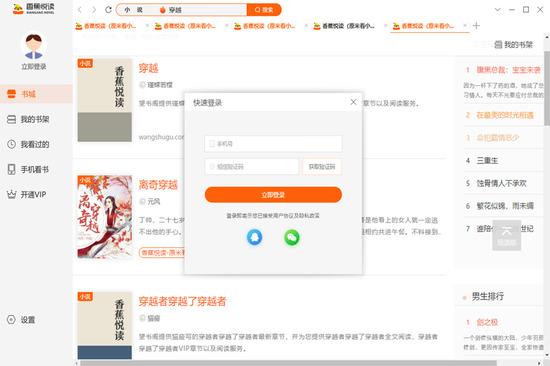The height and width of the screenshot is (366, 550).
Task: Click the scroll-up arrow of vertical scrollbar
Action: (546, 36)
